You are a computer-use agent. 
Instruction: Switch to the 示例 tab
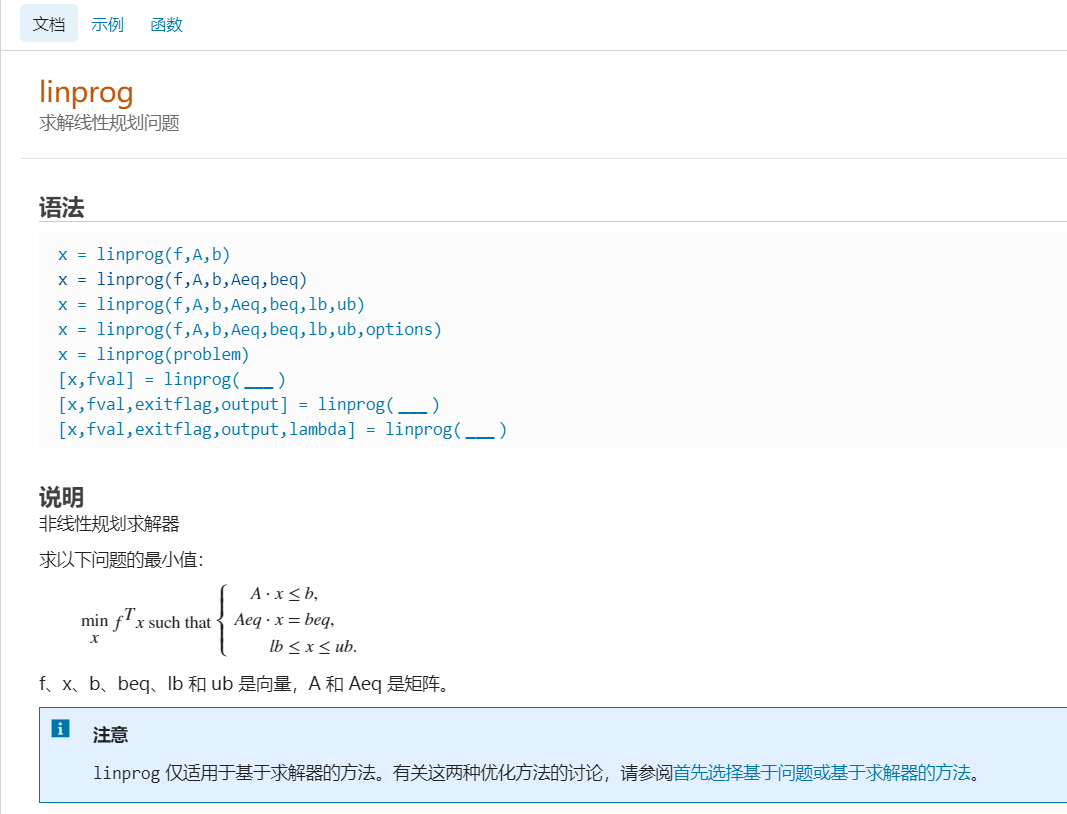pos(107,24)
